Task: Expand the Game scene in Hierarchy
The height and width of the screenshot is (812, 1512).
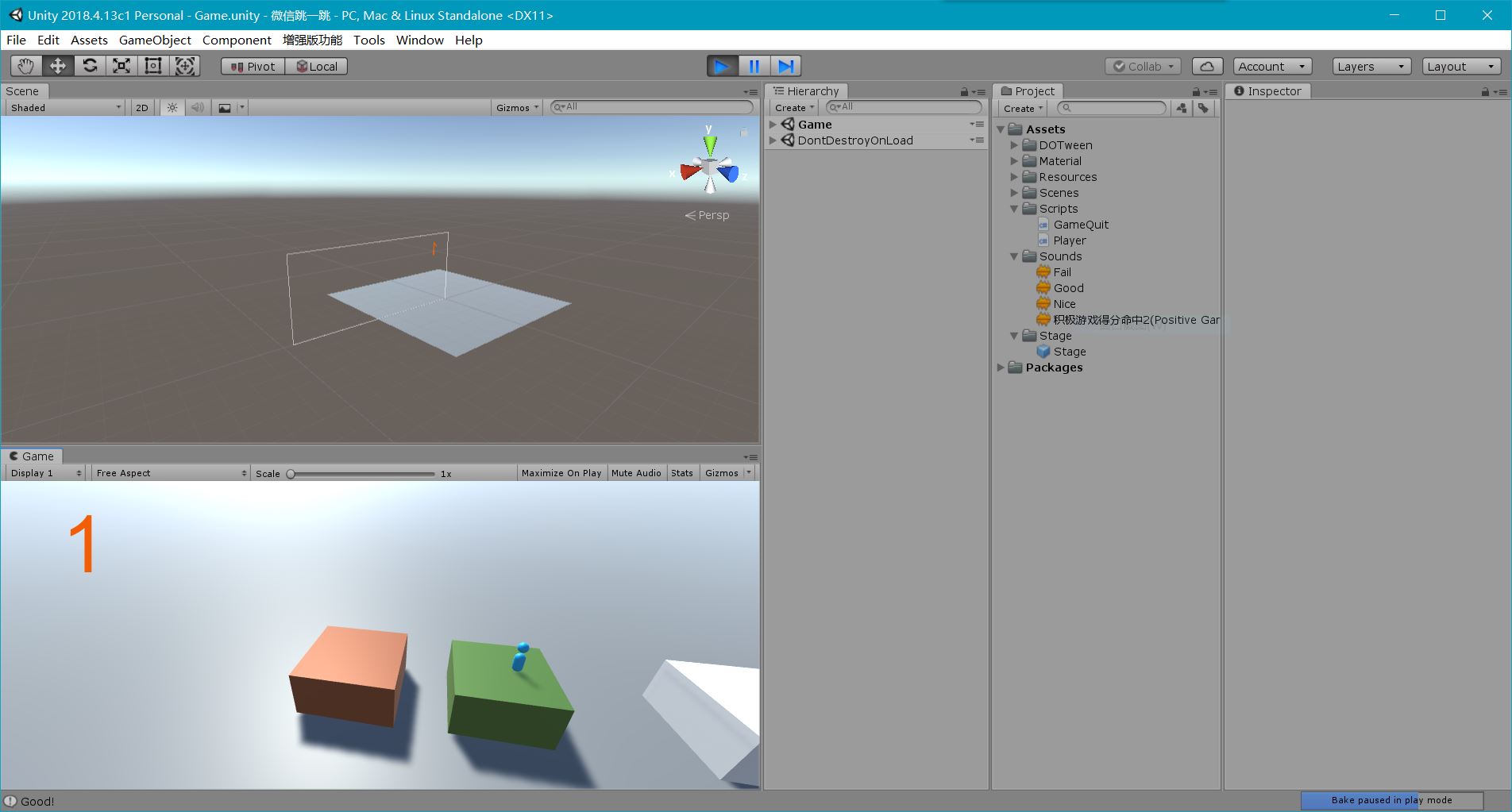Action: point(773,125)
